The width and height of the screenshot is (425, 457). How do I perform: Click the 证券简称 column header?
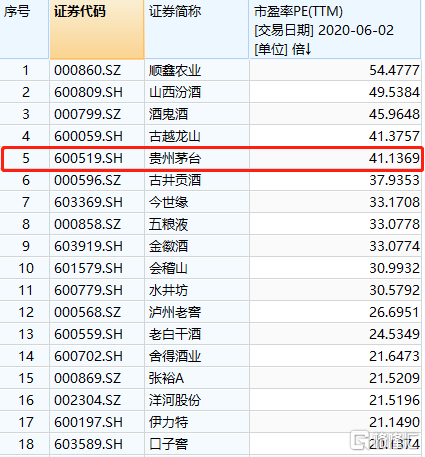(x=197, y=29)
